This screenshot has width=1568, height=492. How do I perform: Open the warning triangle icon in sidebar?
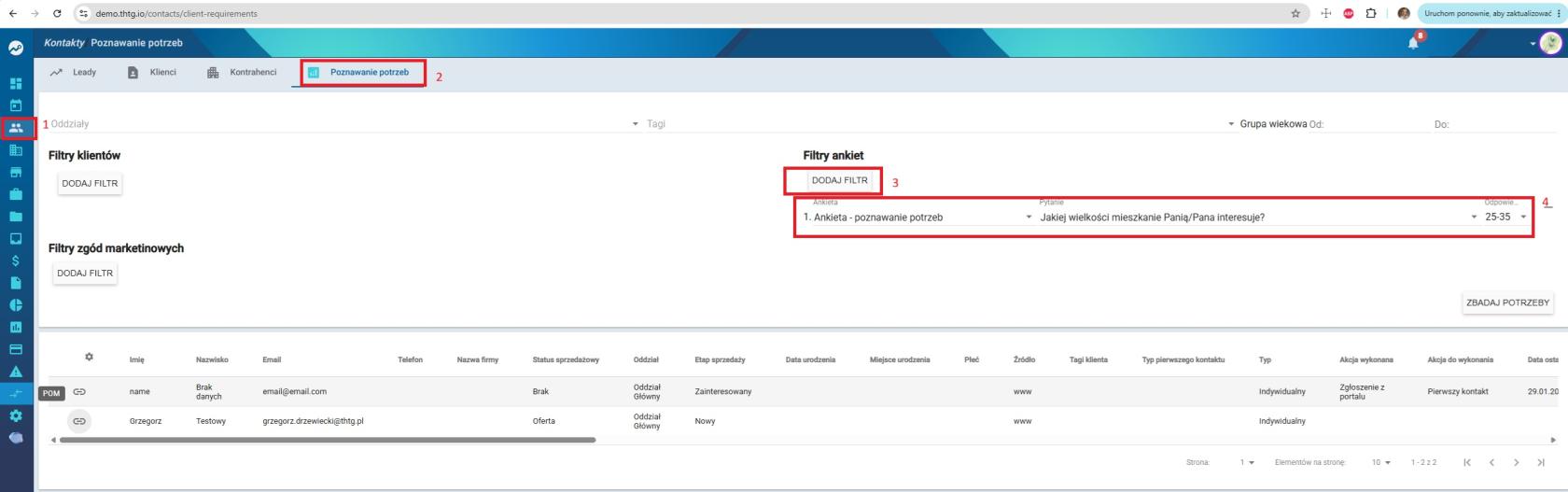[x=16, y=372]
